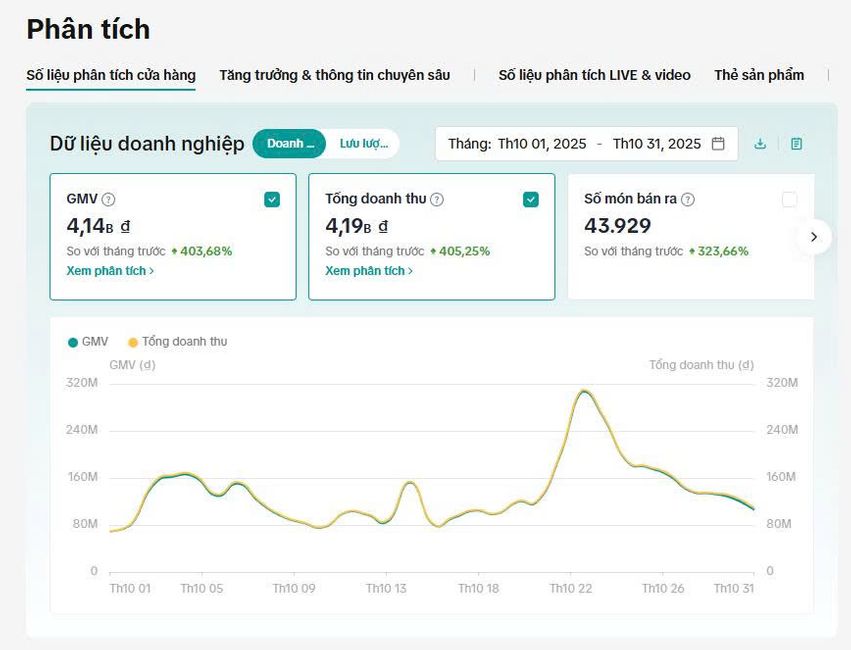Click the download data icon
The image size is (851, 650).
coord(760,144)
